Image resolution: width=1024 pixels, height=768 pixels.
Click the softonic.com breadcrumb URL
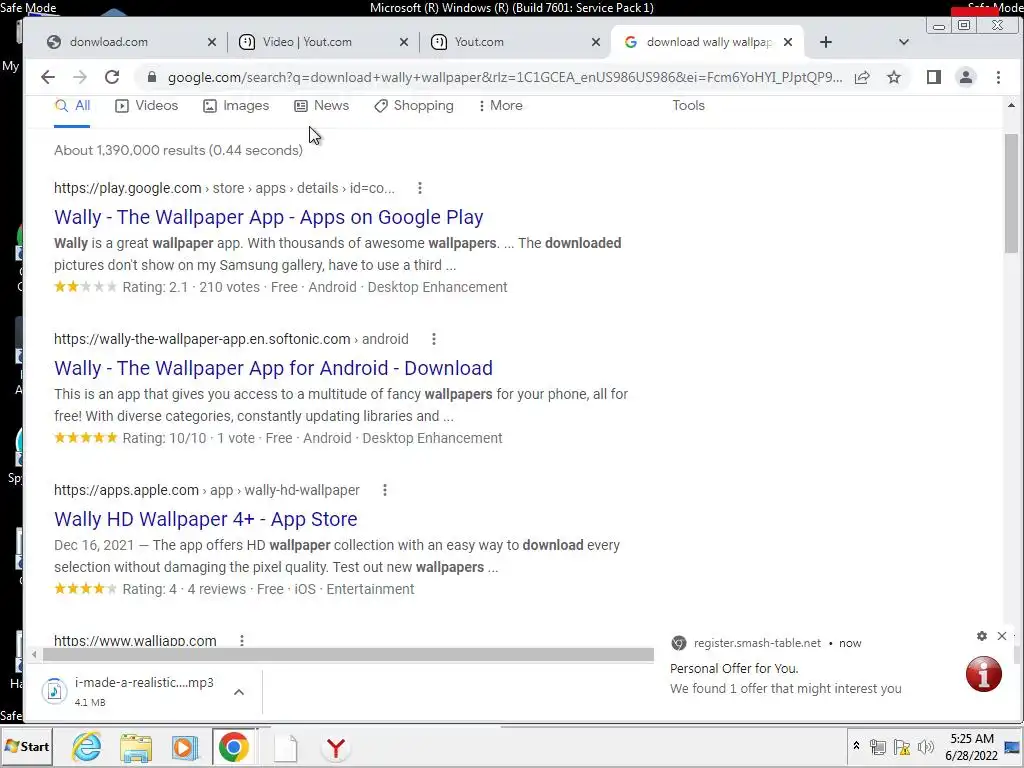click(231, 339)
